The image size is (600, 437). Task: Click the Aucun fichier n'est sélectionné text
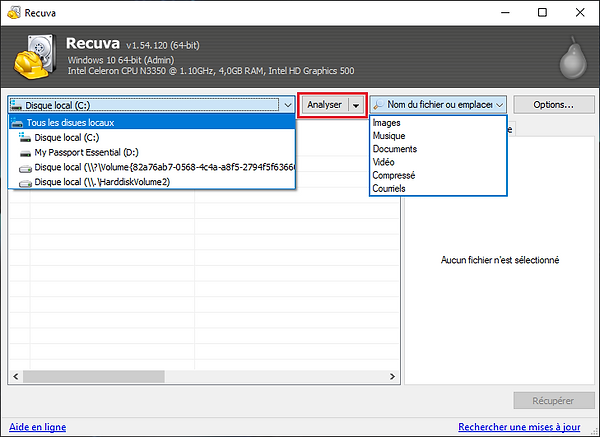pyautogui.click(x=500, y=260)
